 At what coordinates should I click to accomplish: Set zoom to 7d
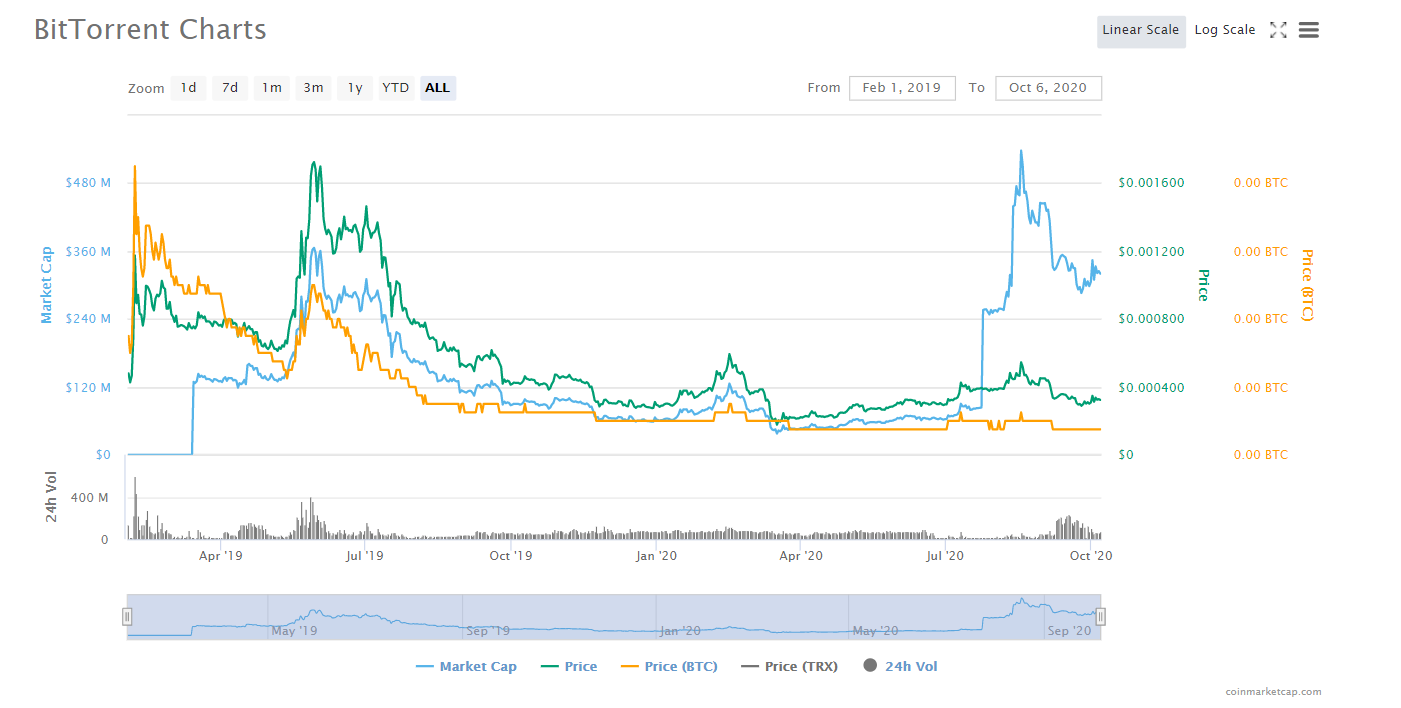click(x=230, y=88)
